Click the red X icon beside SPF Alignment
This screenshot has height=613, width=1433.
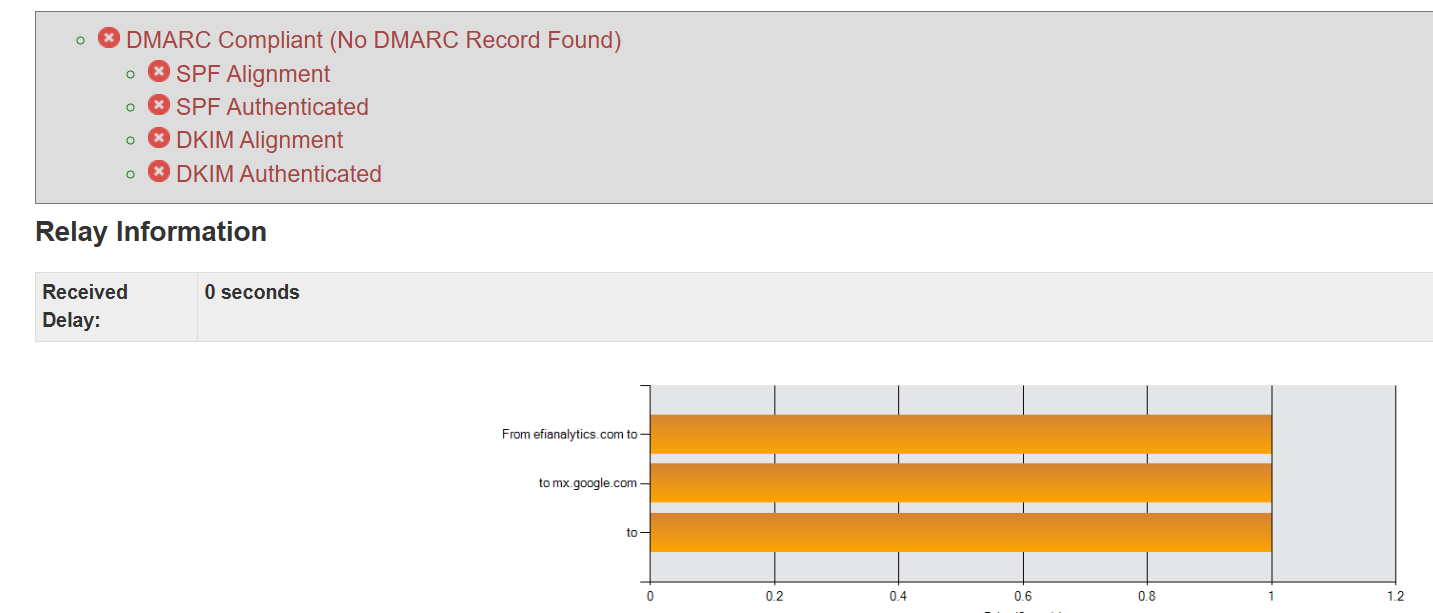tap(159, 71)
